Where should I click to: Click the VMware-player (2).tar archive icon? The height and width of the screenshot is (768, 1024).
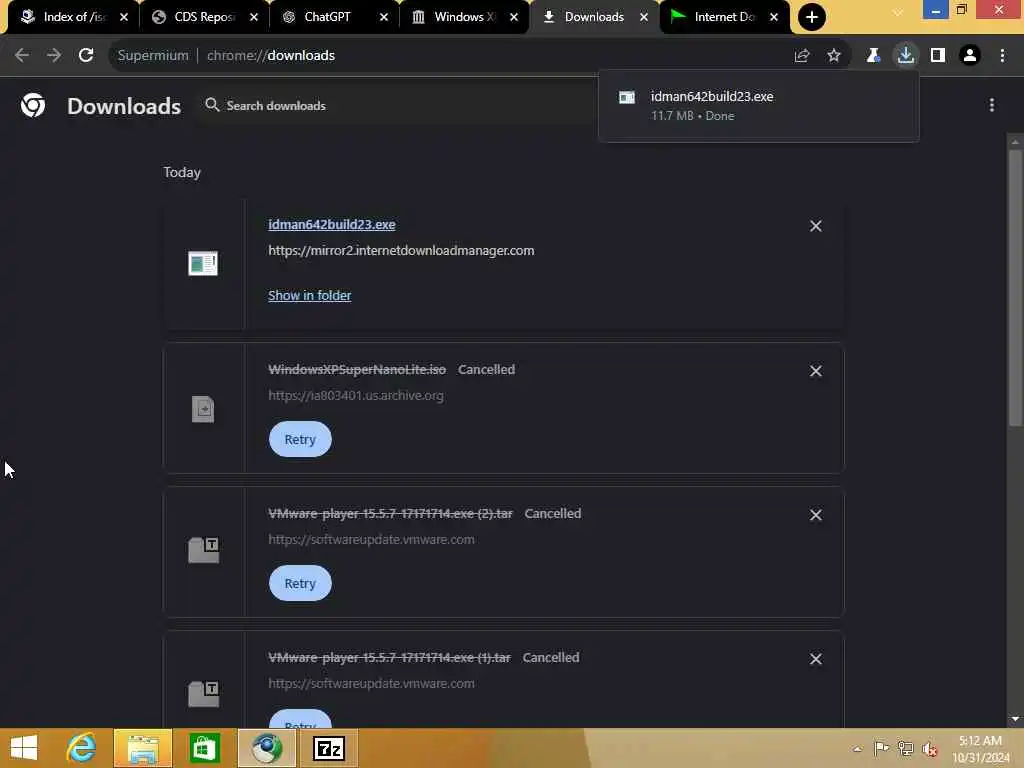tap(204, 550)
